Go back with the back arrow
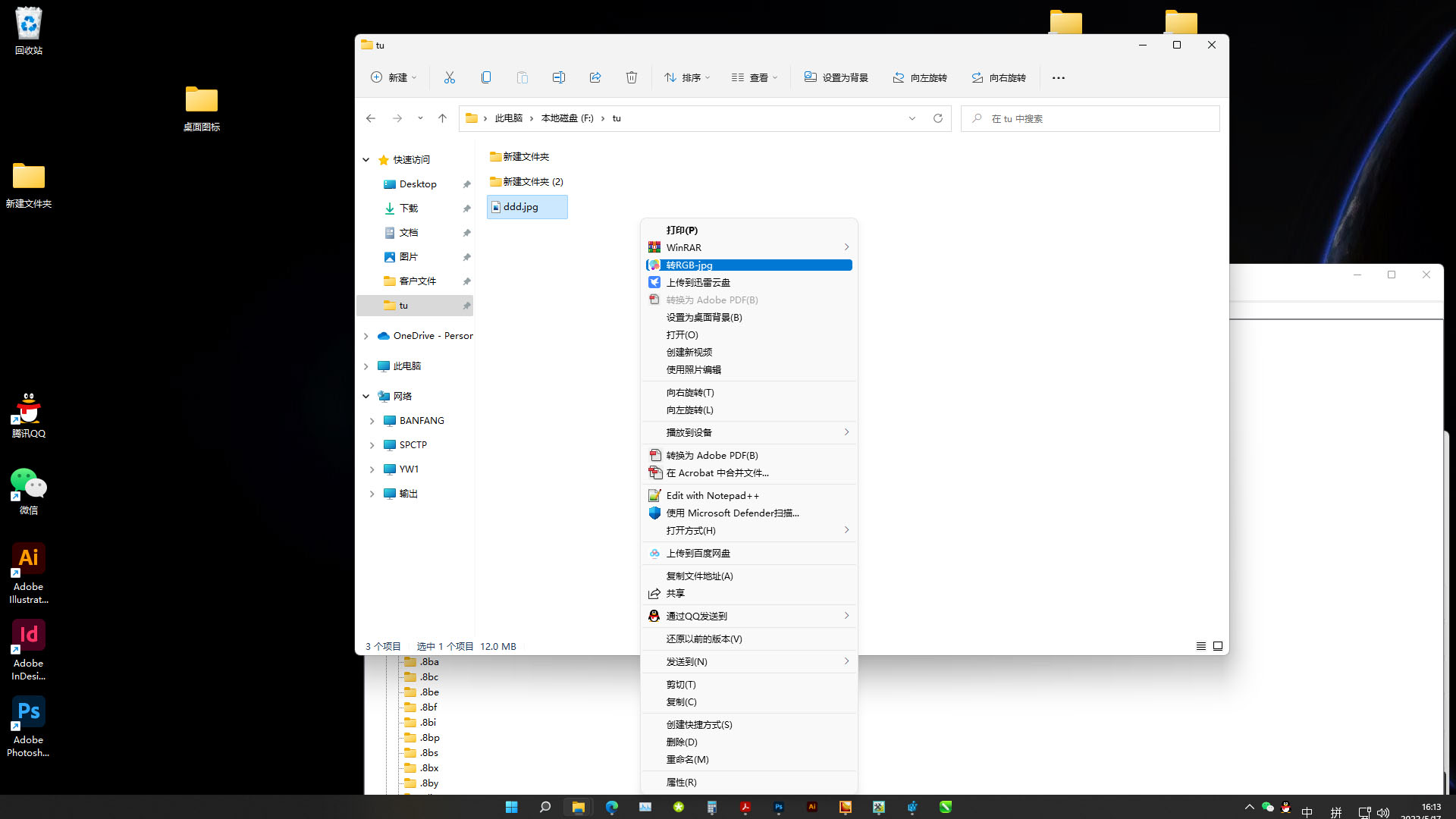 click(x=371, y=118)
